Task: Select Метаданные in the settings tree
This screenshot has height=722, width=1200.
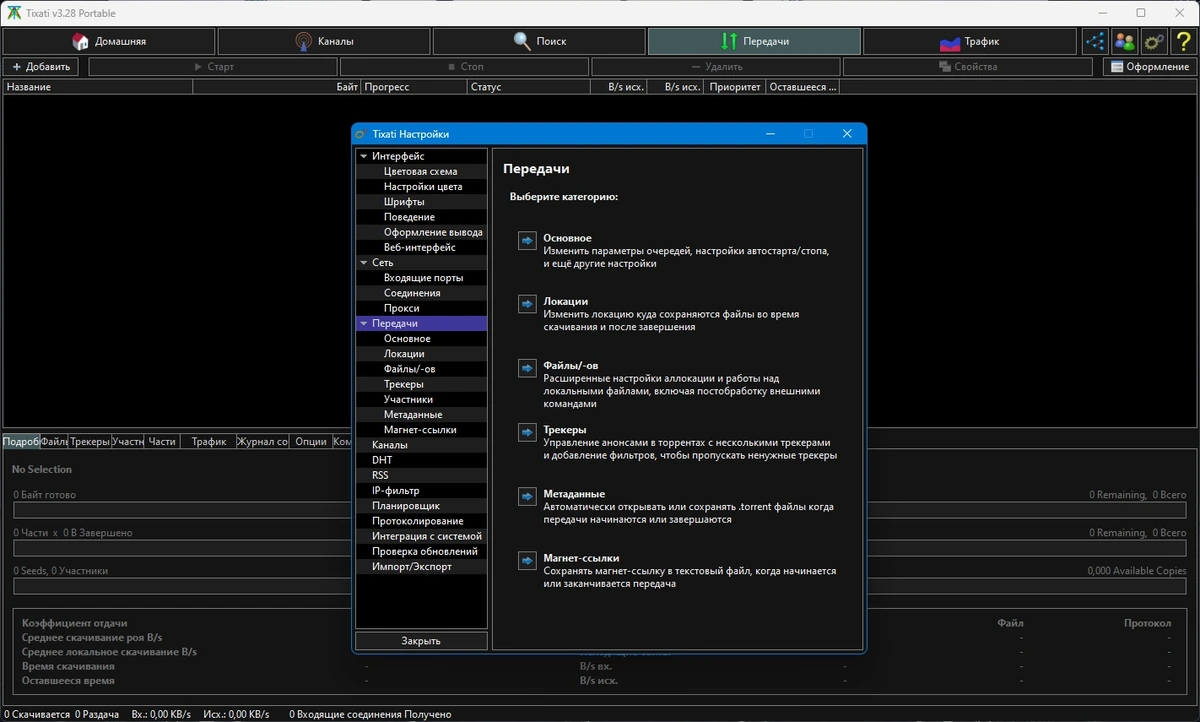Action: pyautogui.click(x=421, y=415)
